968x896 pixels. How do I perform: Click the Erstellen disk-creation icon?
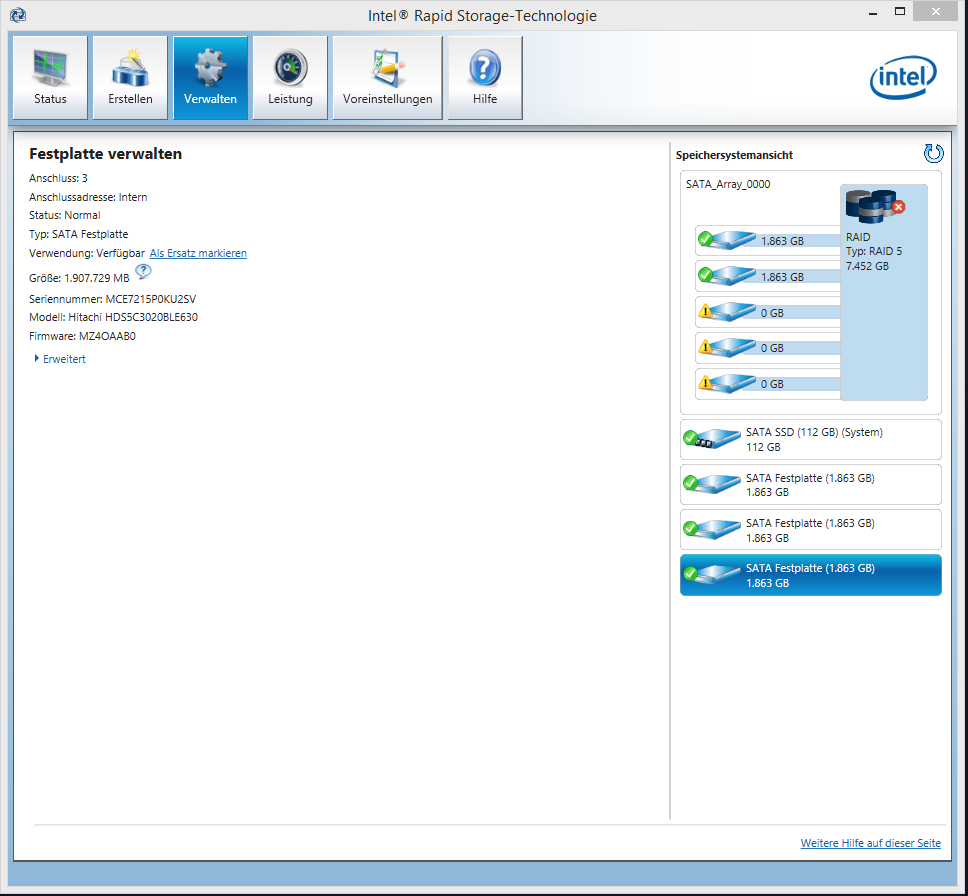(130, 68)
